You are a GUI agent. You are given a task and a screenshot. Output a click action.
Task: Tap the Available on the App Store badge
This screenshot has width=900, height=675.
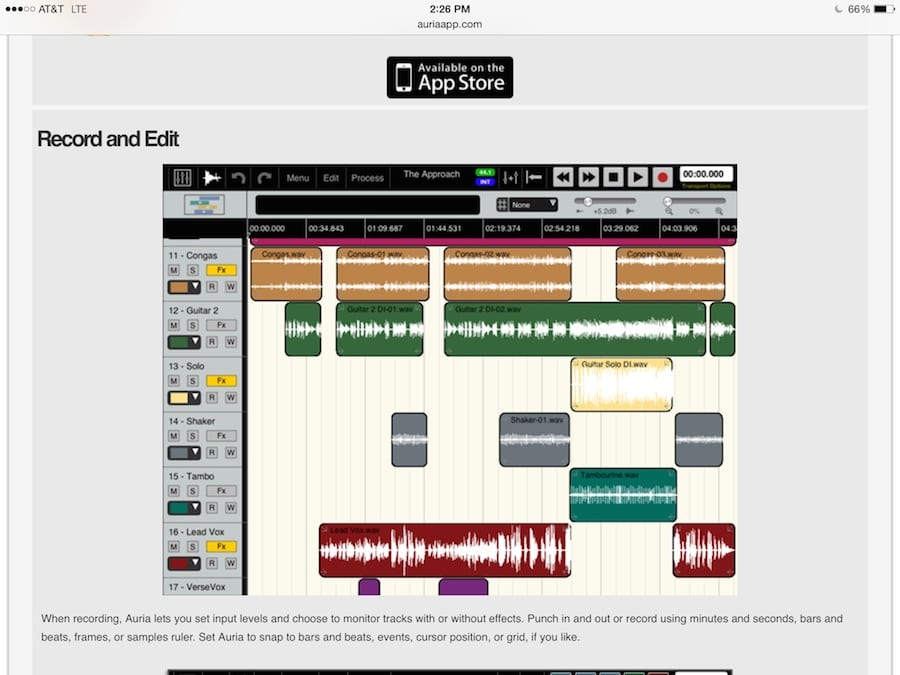coord(450,77)
